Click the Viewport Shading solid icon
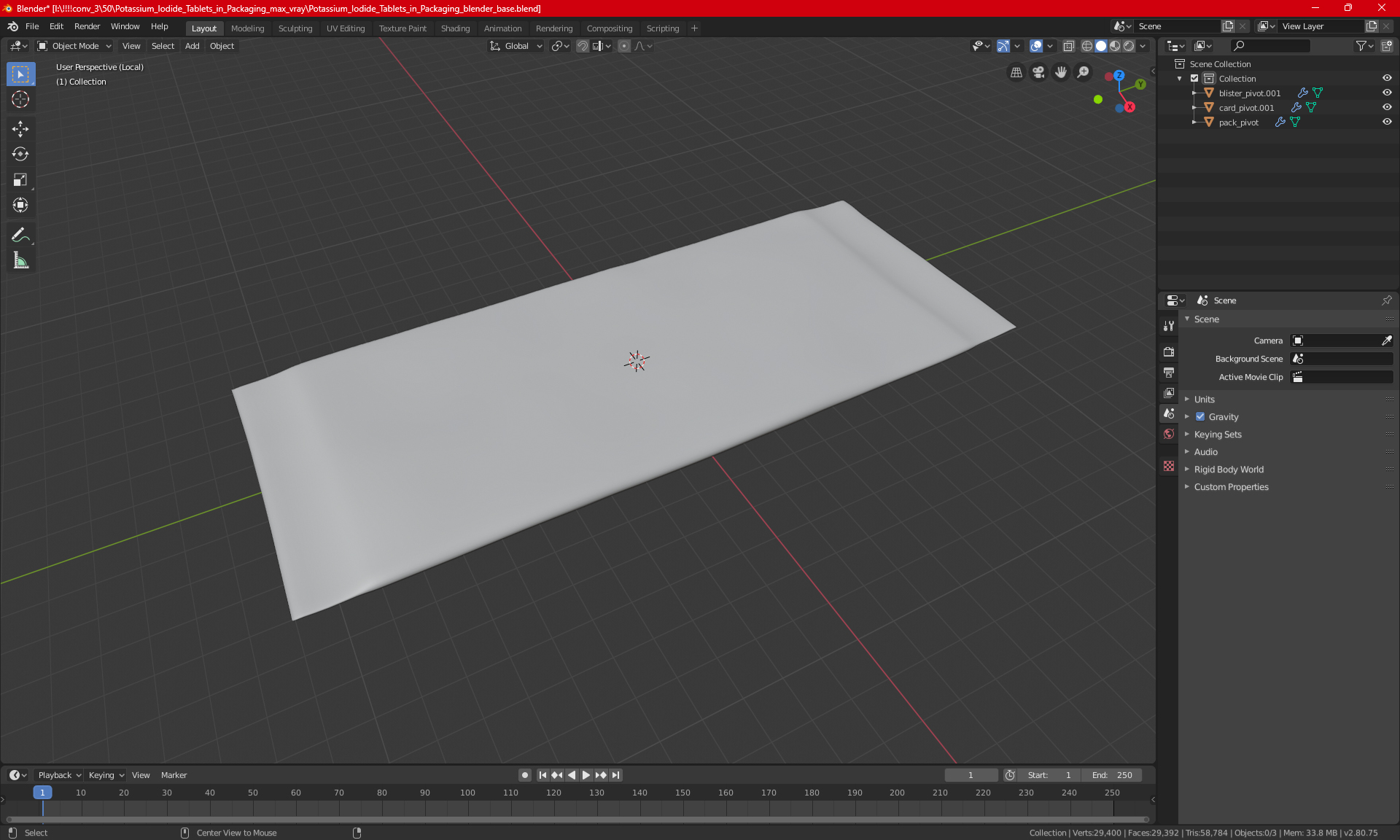The image size is (1400, 840). tap(1100, 46)
